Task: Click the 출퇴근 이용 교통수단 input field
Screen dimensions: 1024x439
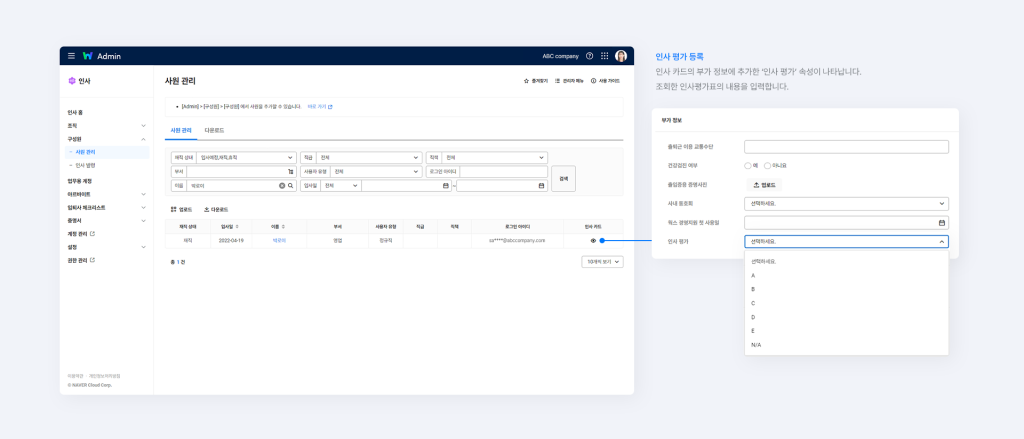Action: click(x=846, y=147)
